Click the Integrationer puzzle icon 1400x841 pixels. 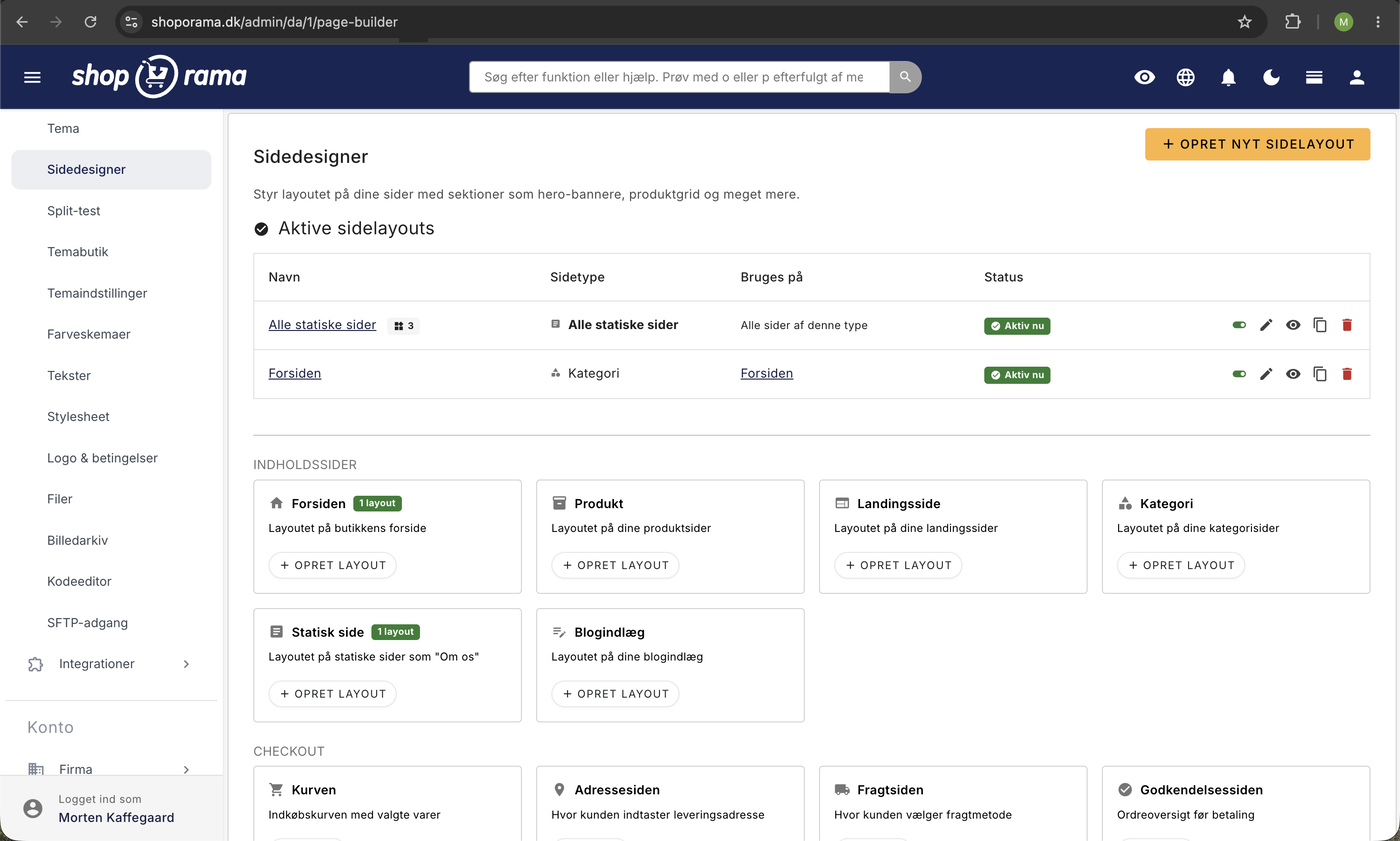coord(36,664)
